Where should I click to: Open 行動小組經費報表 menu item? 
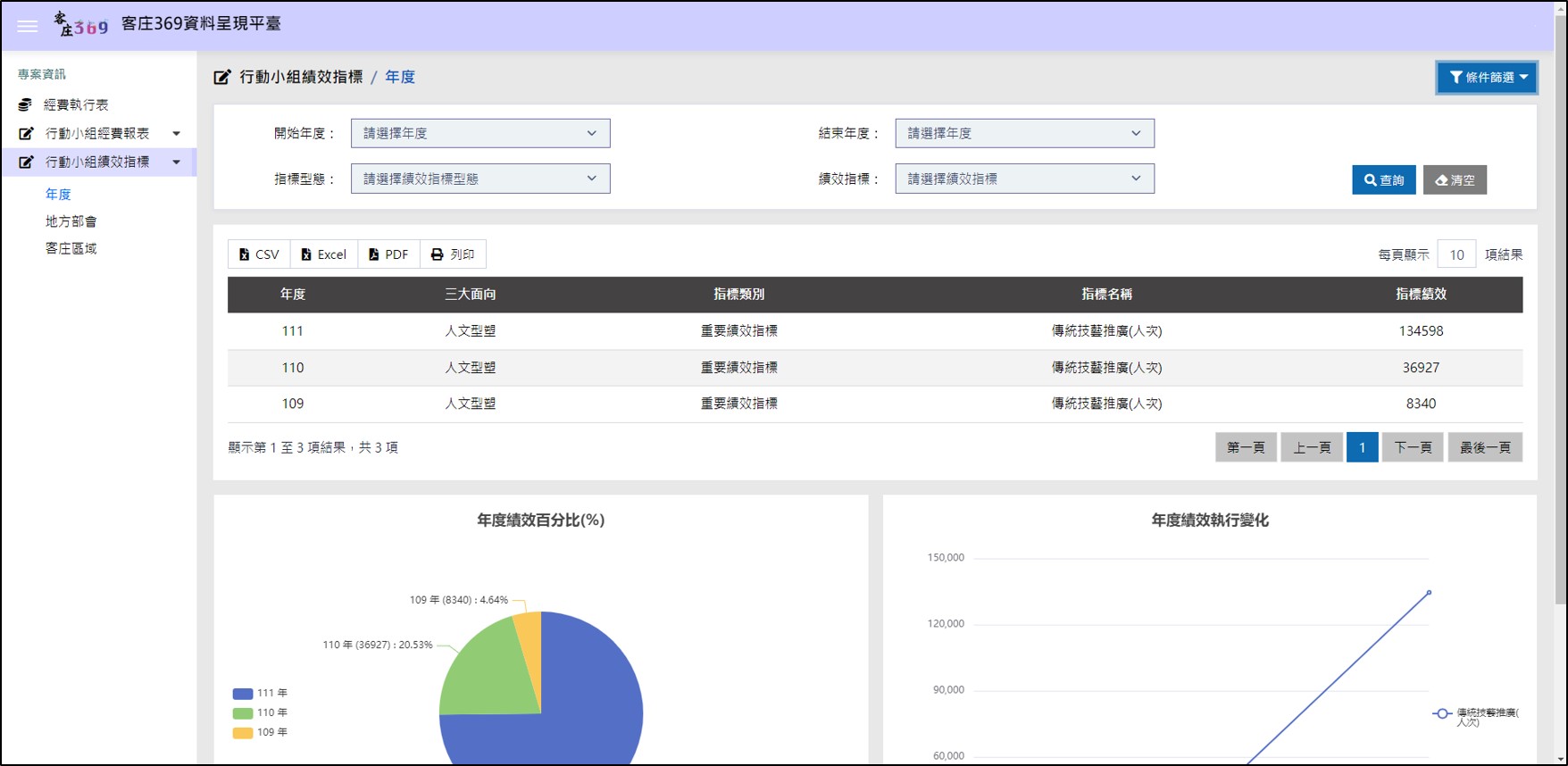[97, 134]
